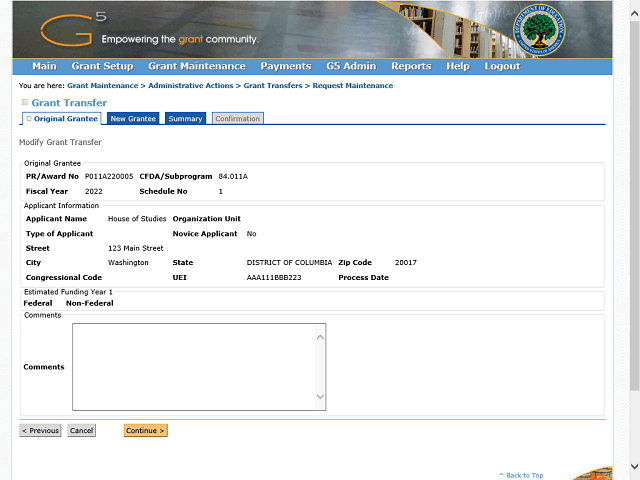Follow the Request Maintenance breadcrumb link
The image size is (640, 480).
[x=353, y=86]
